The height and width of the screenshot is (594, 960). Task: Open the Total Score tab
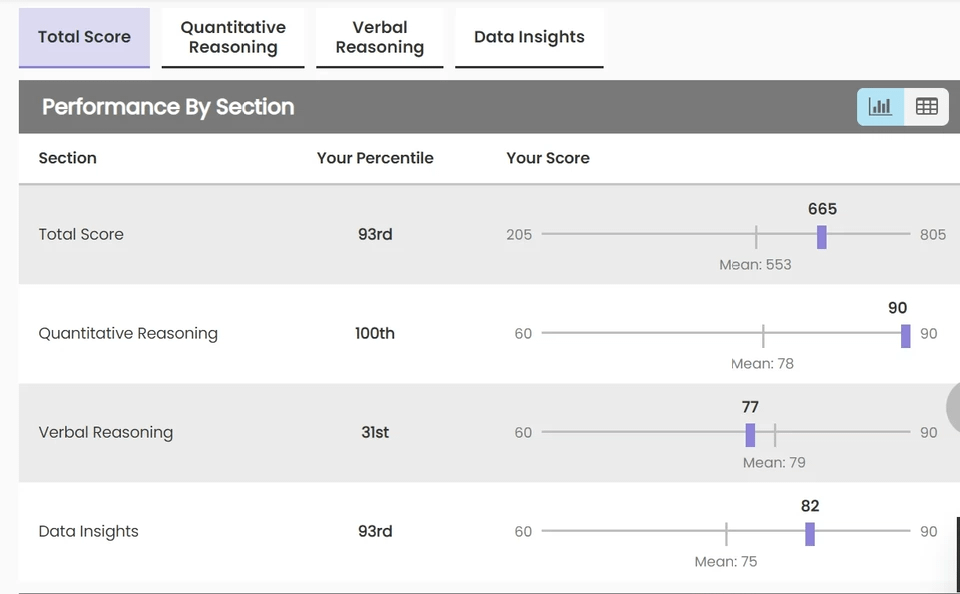click(x=84, y=37)
